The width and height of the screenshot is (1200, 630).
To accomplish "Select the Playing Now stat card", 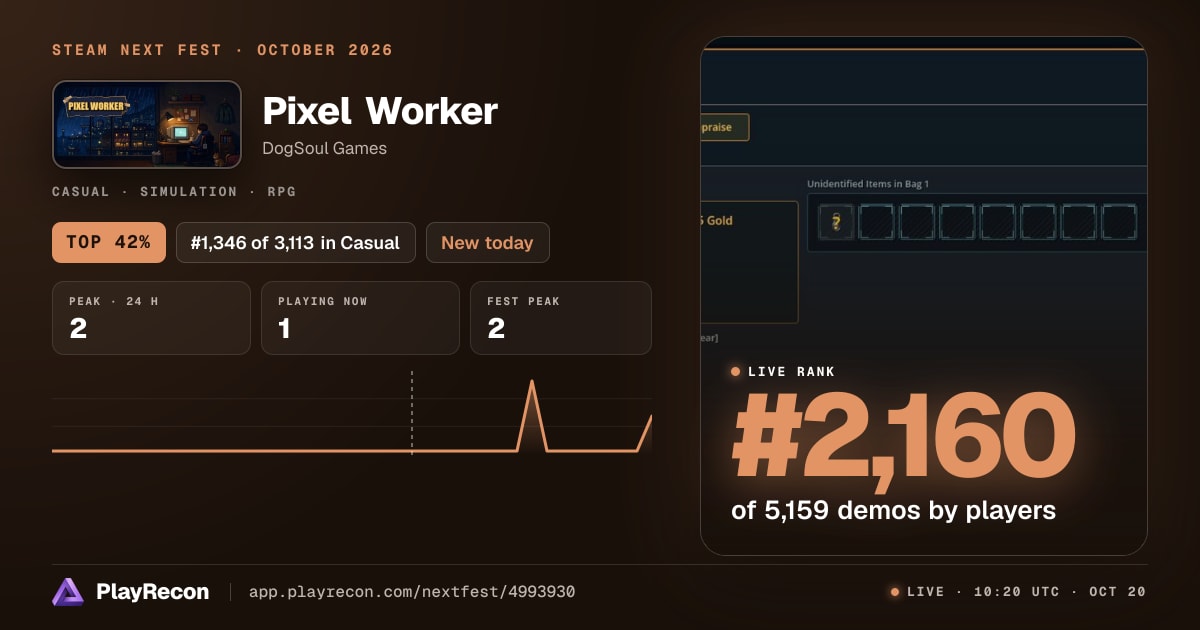I will pyautogui.click(x=360, y=318).
